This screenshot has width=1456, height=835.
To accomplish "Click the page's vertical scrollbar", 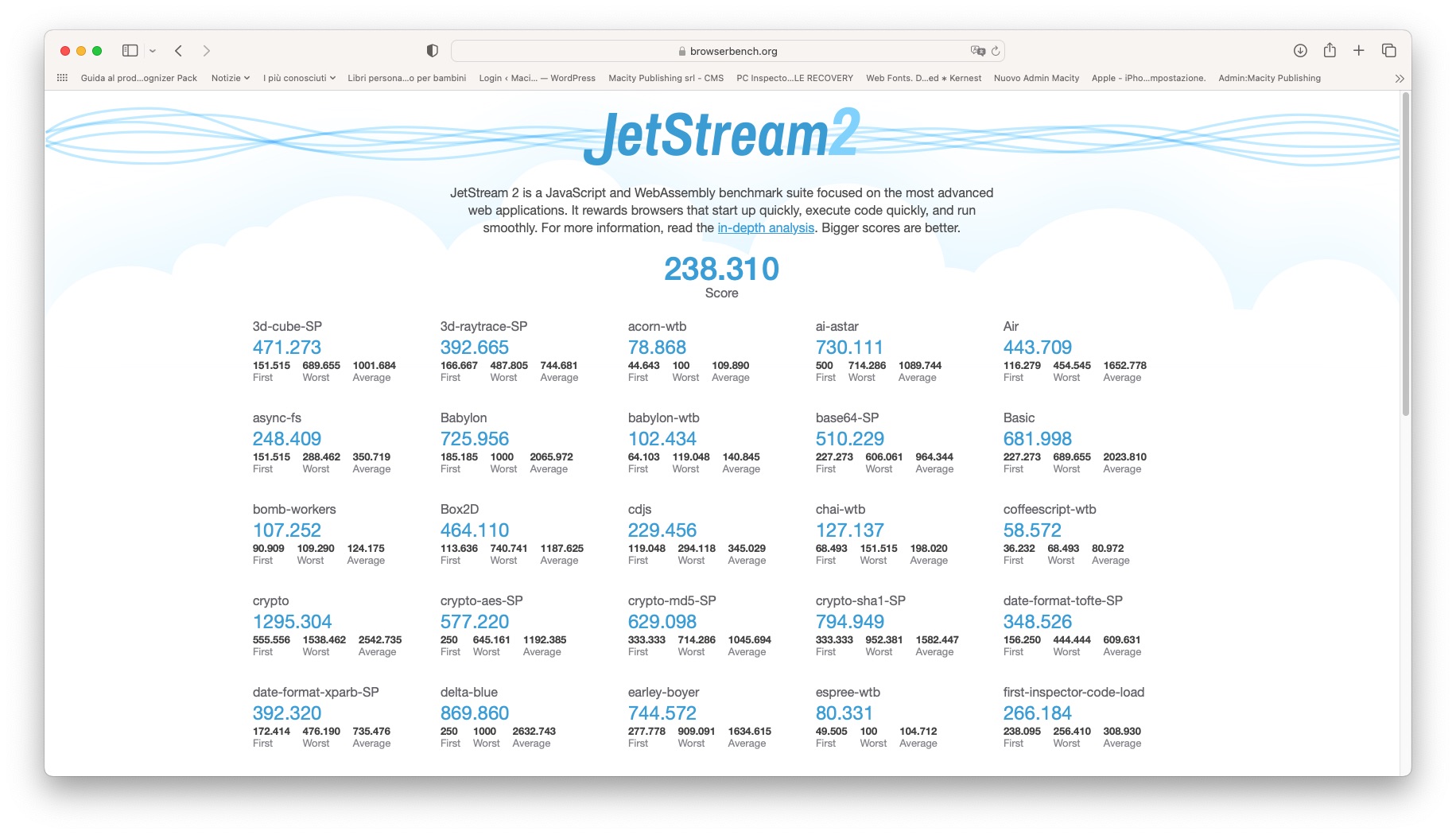I will (x=1405, y=254).
